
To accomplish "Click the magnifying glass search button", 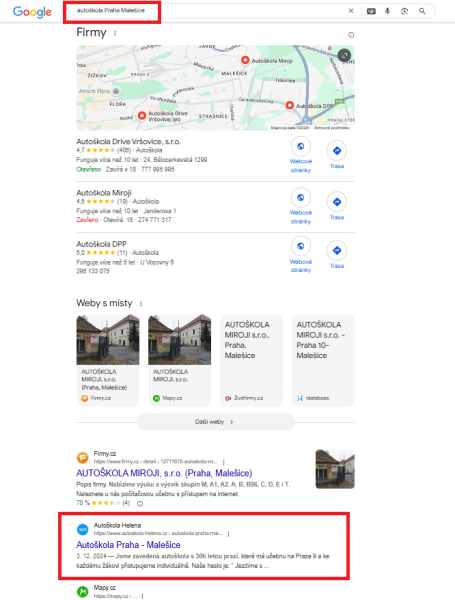I will 422,11.
